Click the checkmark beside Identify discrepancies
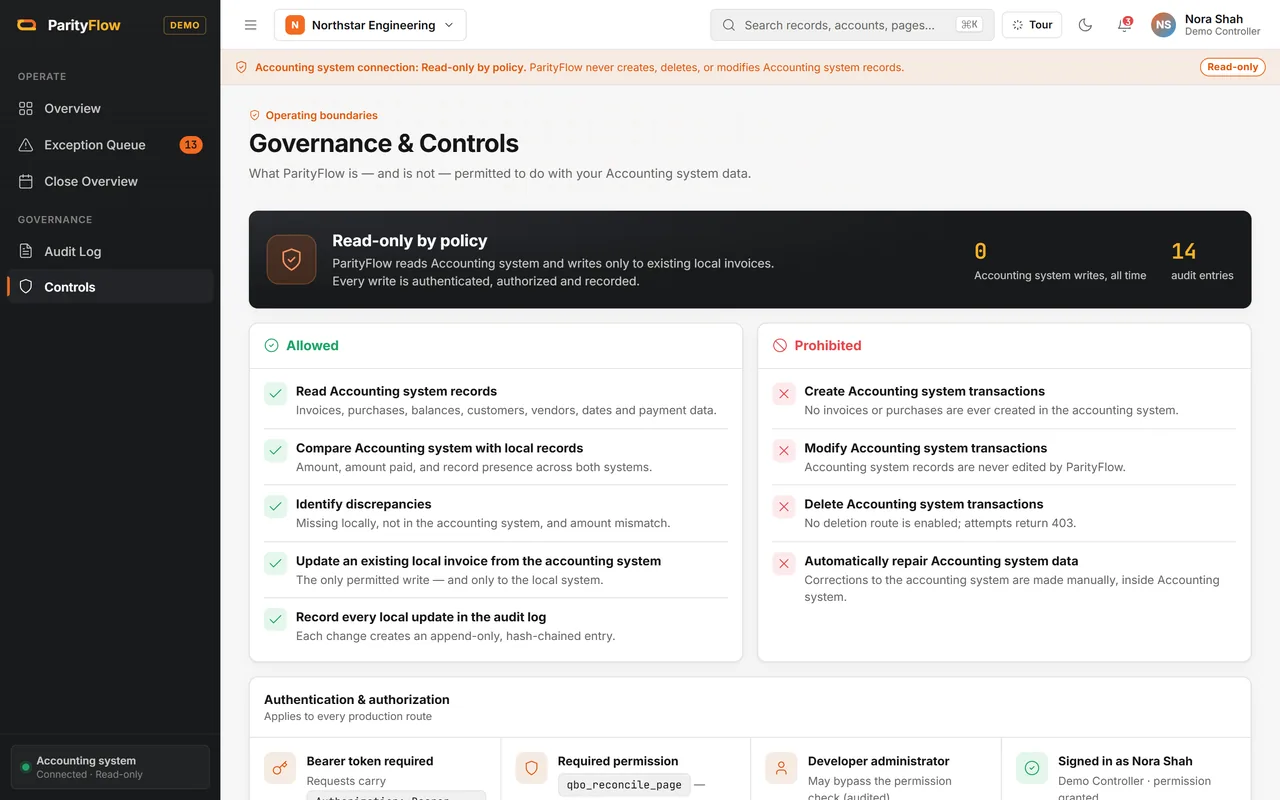 (275, 506)
